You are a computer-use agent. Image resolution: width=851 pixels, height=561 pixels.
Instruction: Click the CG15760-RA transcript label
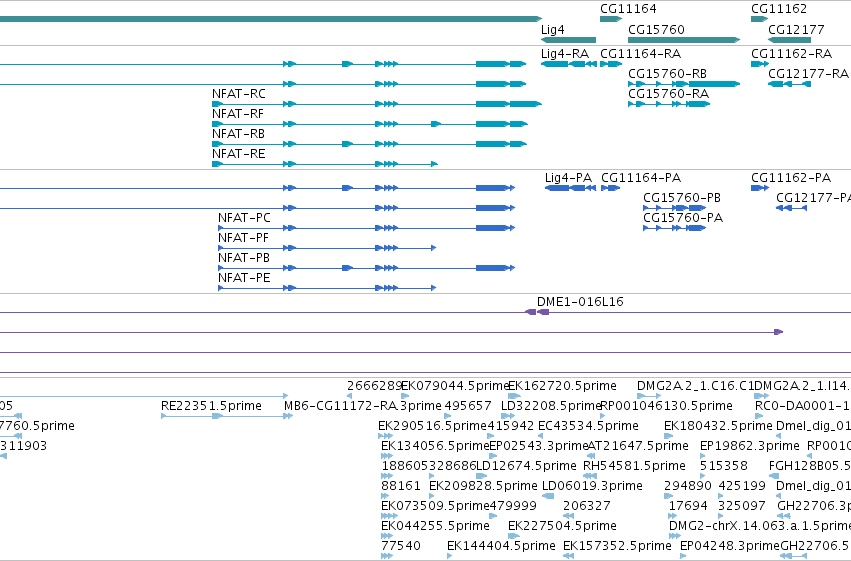tap(669, 94)
